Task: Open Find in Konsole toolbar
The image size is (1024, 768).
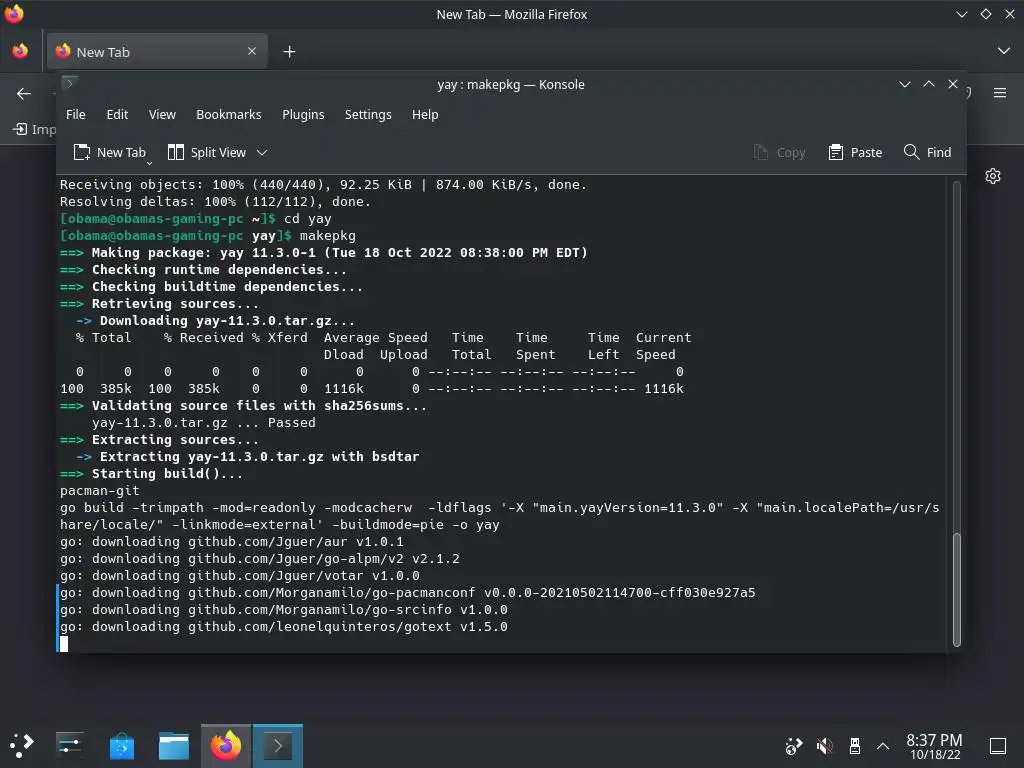Action: [927, 152]
